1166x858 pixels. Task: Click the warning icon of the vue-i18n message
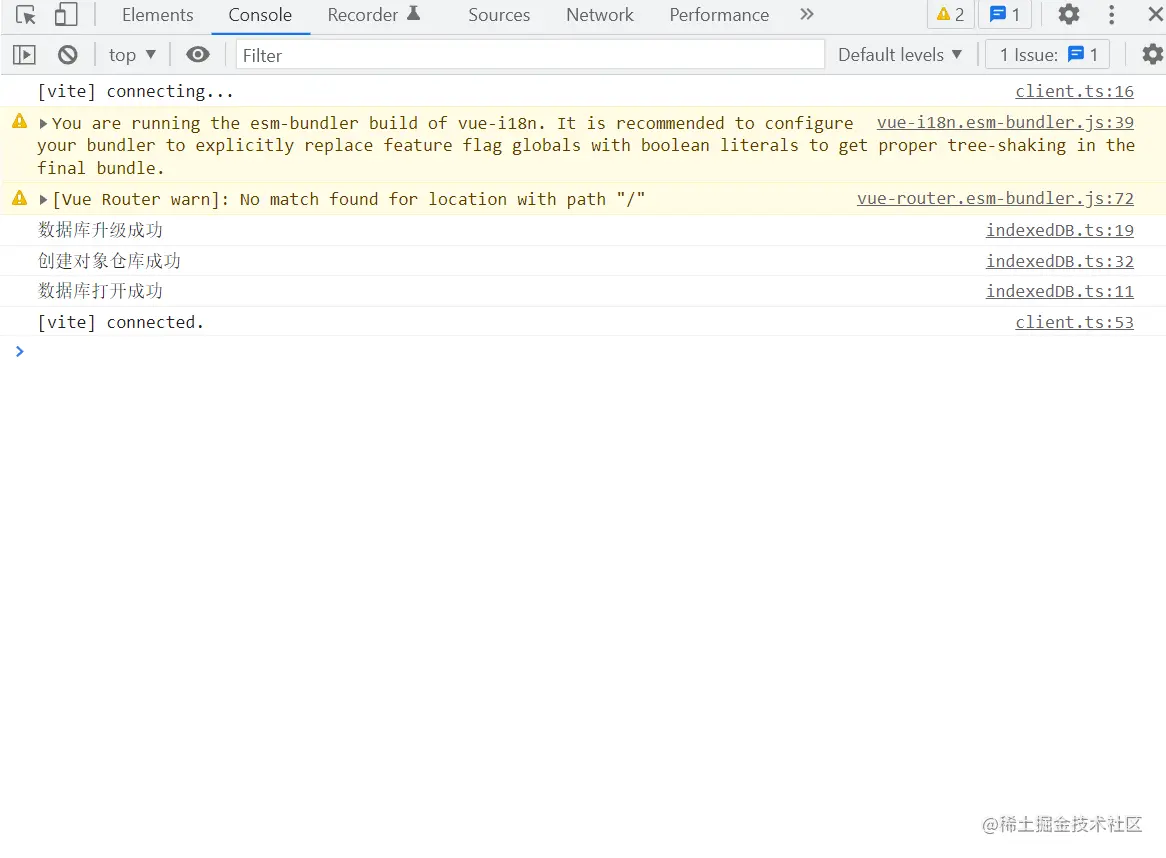pyautogui.click(x=20, y=121)
